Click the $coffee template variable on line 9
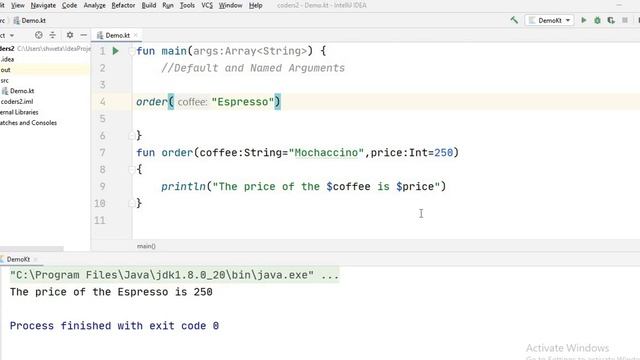This screenshot has height=360, width=640. click(x=348, y=187)
